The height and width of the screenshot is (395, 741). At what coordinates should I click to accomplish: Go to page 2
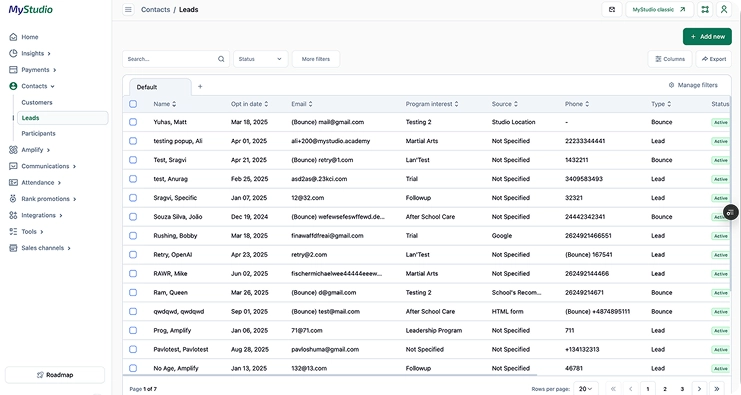tap(665, 389)
